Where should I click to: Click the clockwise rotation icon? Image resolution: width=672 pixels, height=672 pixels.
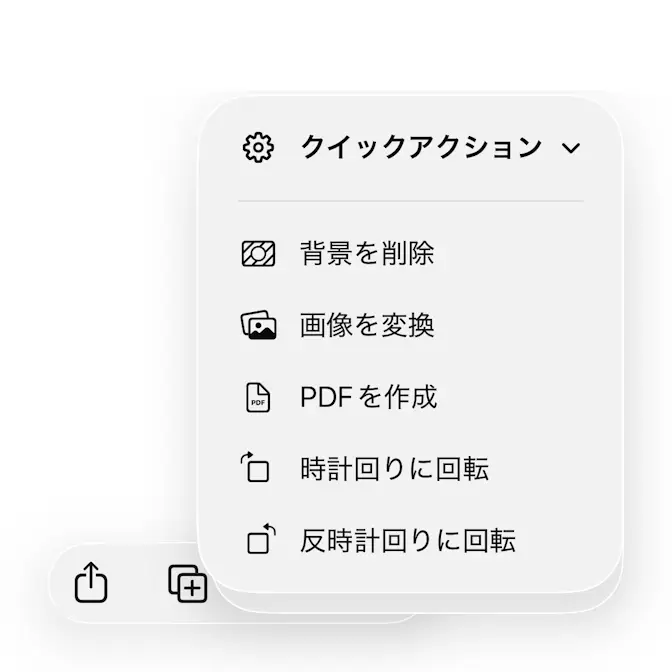click(258, 468)
